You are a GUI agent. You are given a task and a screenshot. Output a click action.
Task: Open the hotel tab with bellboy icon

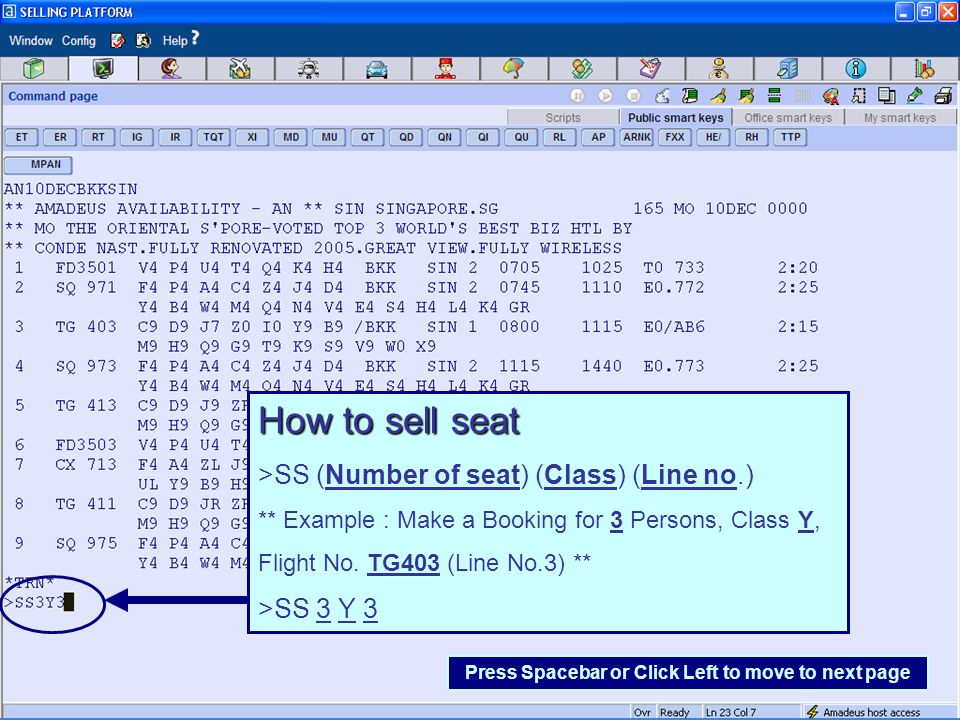pos(445,69)
